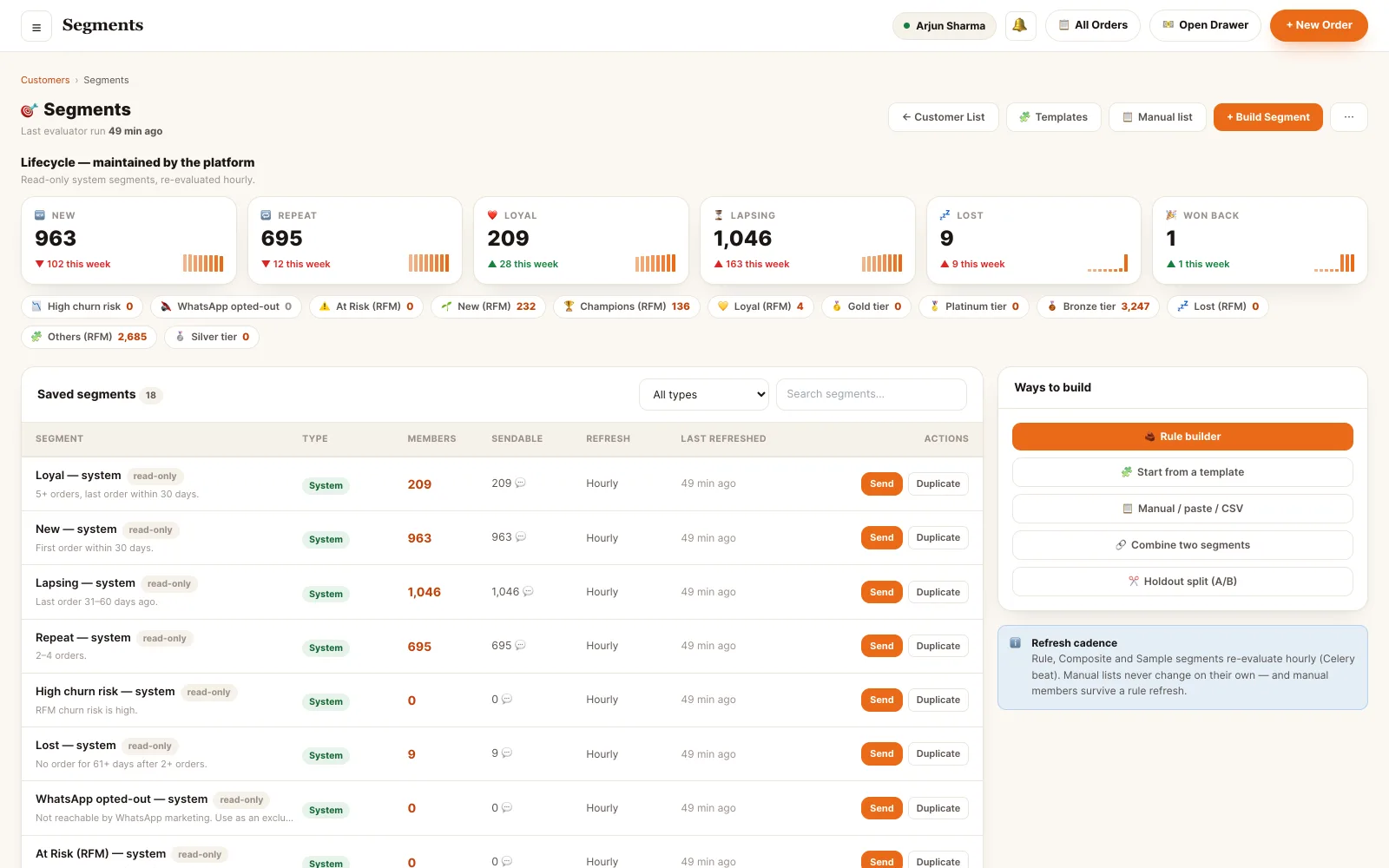Image resolution: width=1389 pixels, height=868 pixels.
Task: Send the Loyal — system segment
Action: 881,484
